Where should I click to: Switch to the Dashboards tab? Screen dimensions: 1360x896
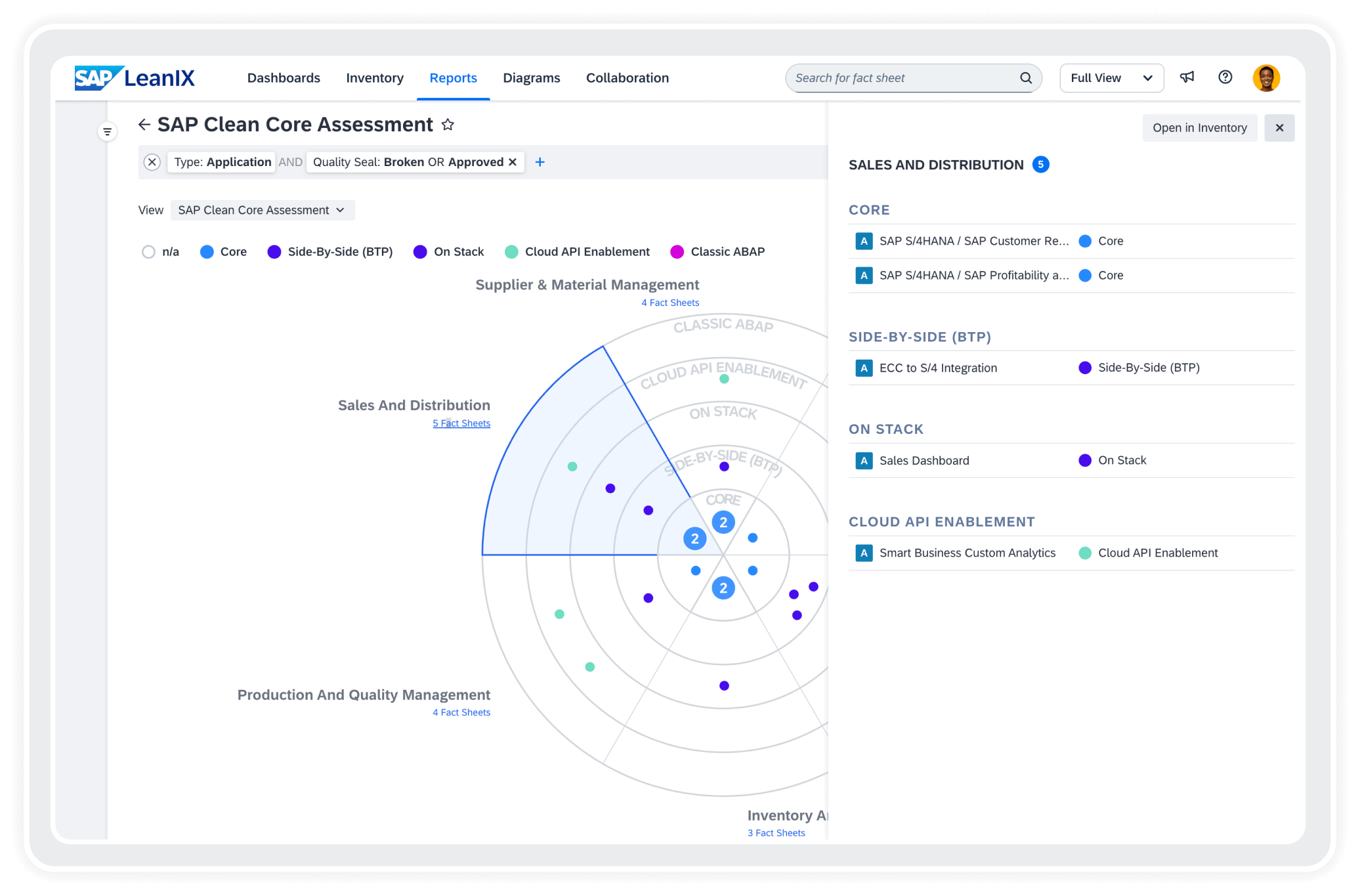pyautogui.click(x=284, y=77)
